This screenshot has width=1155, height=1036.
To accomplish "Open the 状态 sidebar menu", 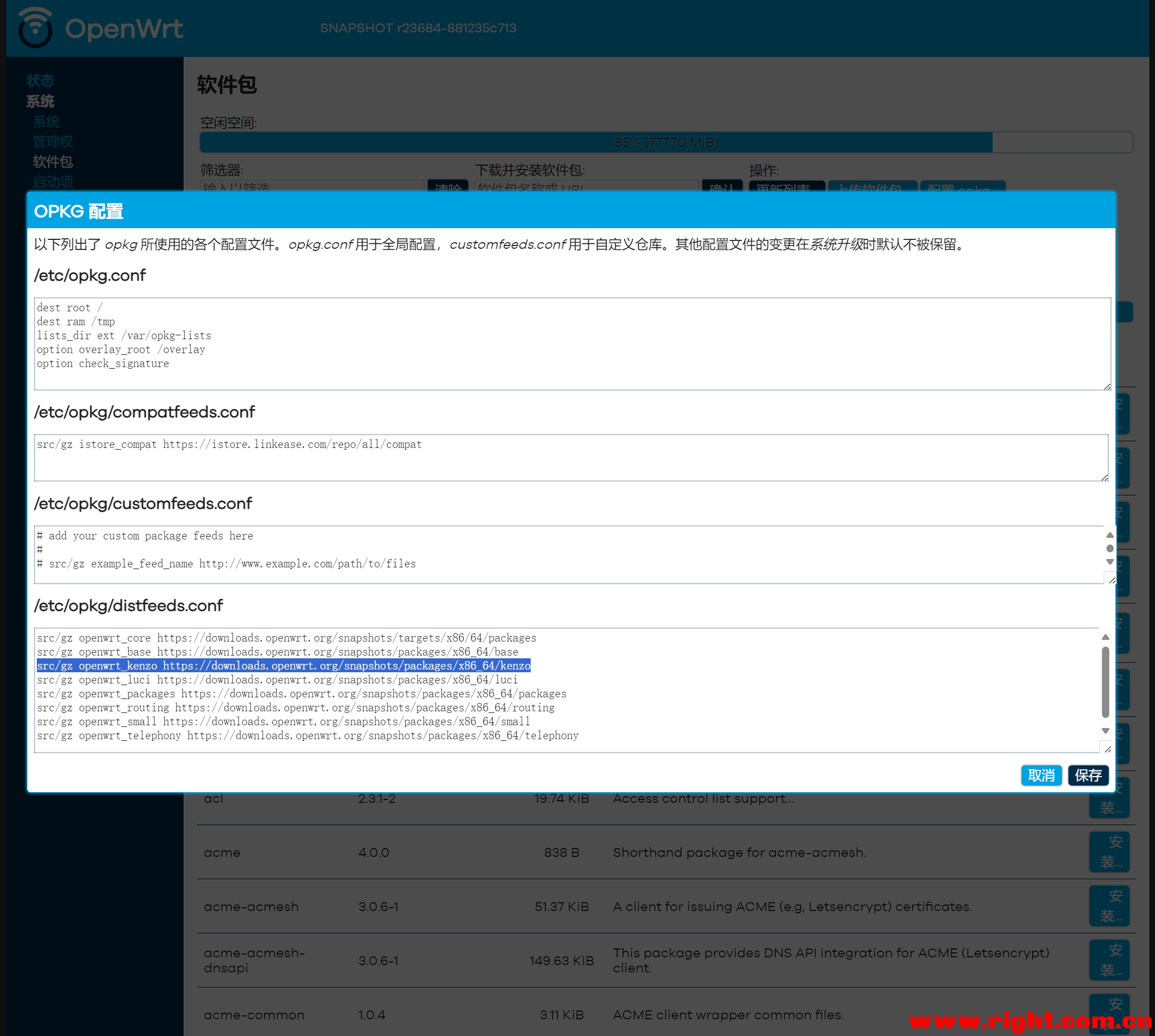I will [40, 81].
